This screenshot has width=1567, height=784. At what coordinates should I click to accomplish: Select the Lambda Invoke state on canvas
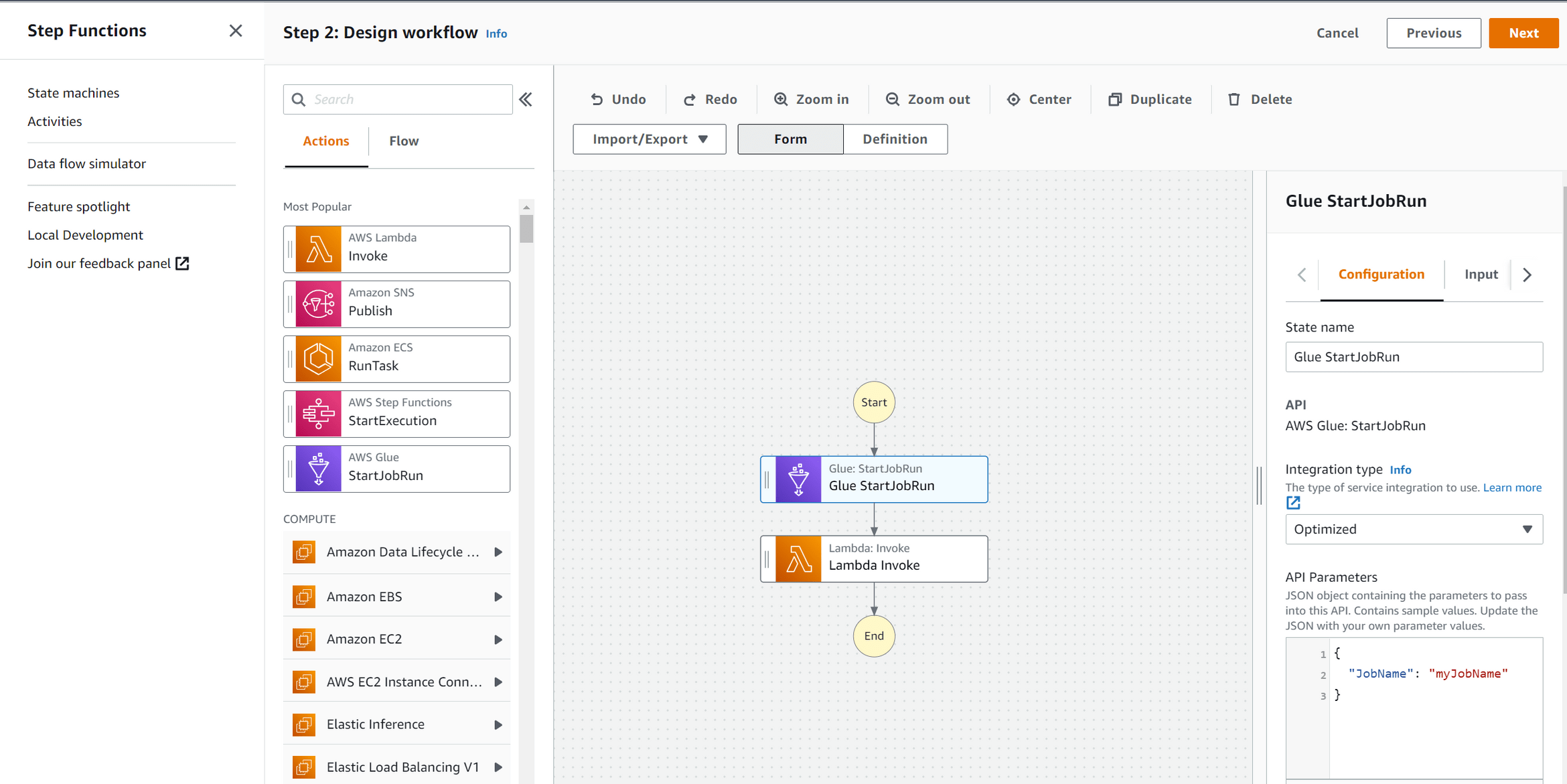point(874,558)
